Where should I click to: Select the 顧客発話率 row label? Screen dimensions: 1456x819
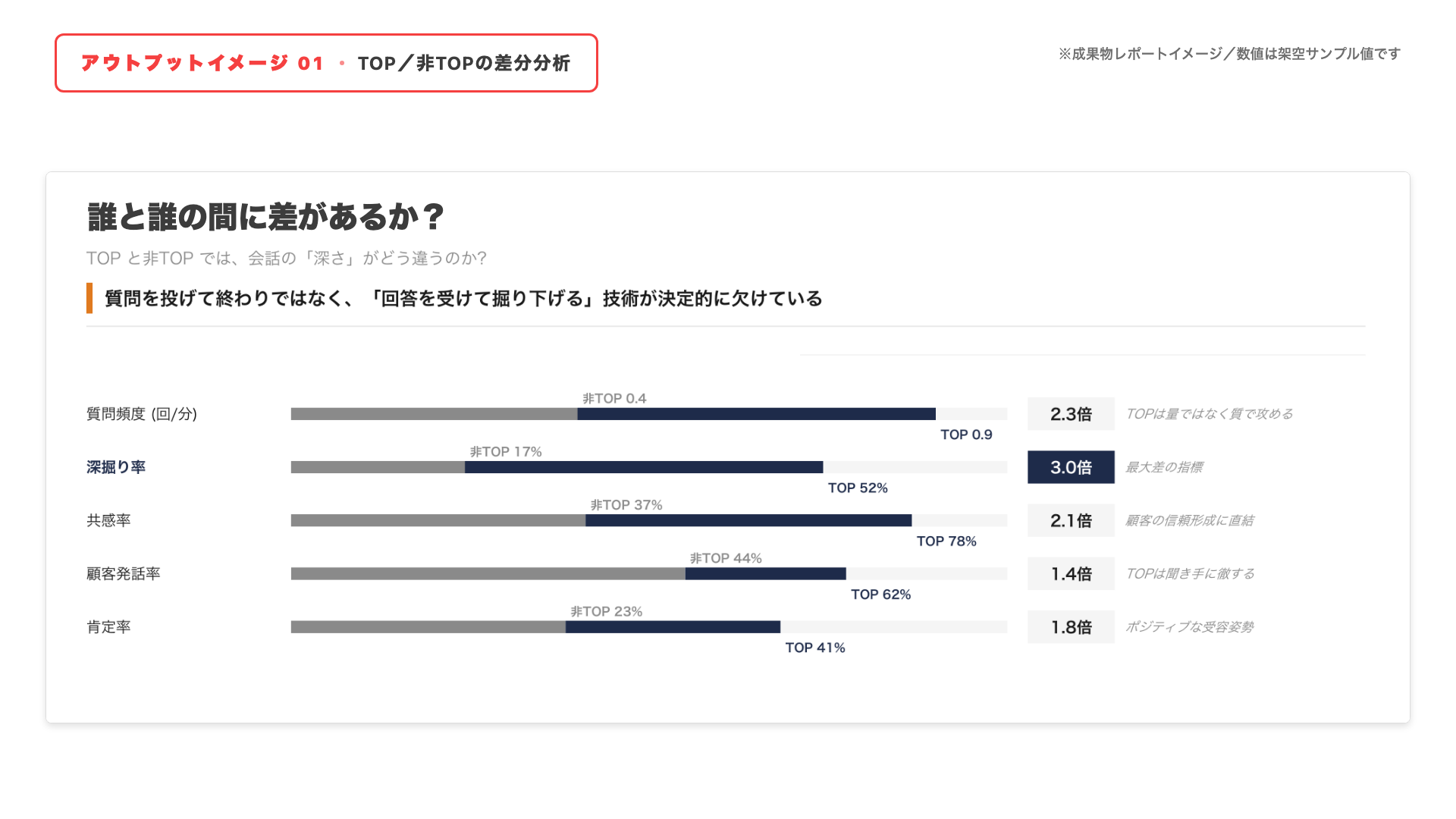coord(123,574)
